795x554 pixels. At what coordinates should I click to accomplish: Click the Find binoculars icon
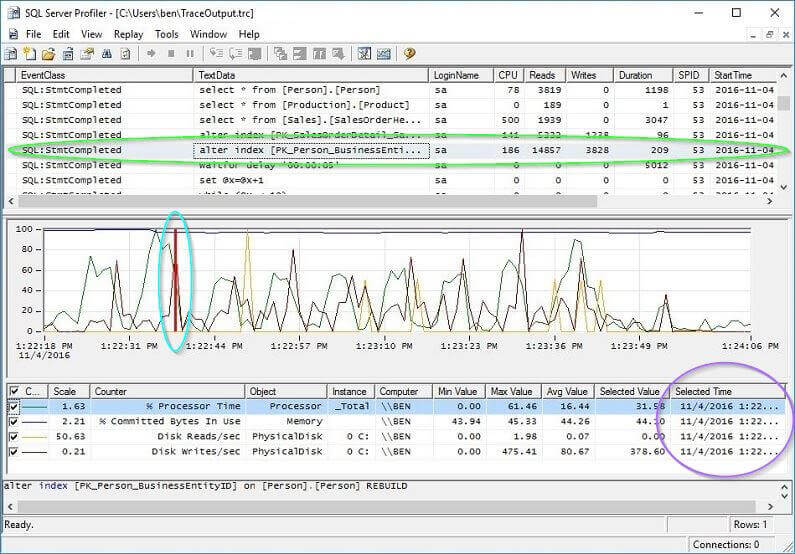106,54
